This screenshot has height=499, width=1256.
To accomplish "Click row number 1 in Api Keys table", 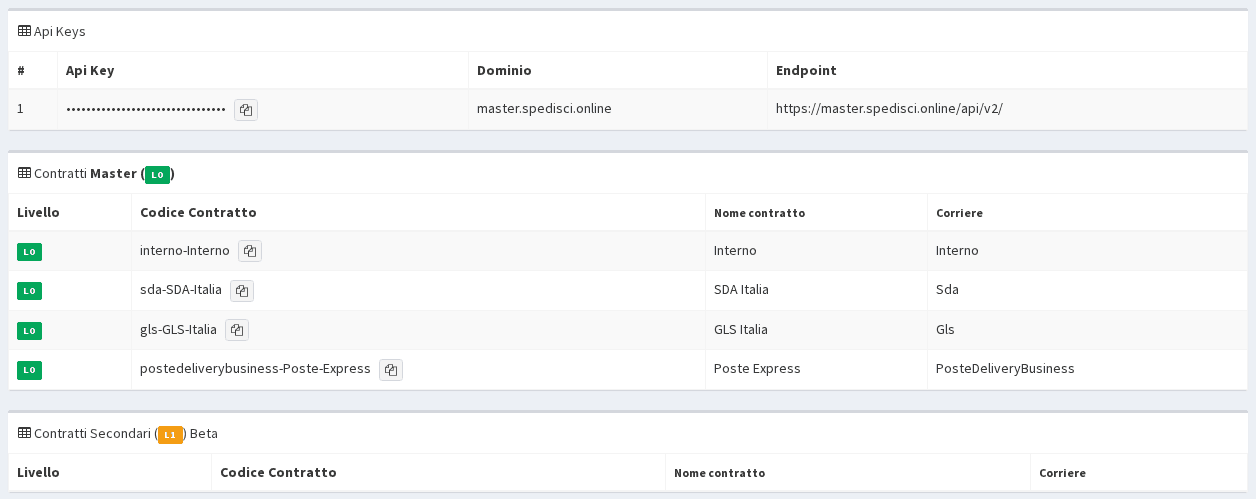I will point(20,108).
